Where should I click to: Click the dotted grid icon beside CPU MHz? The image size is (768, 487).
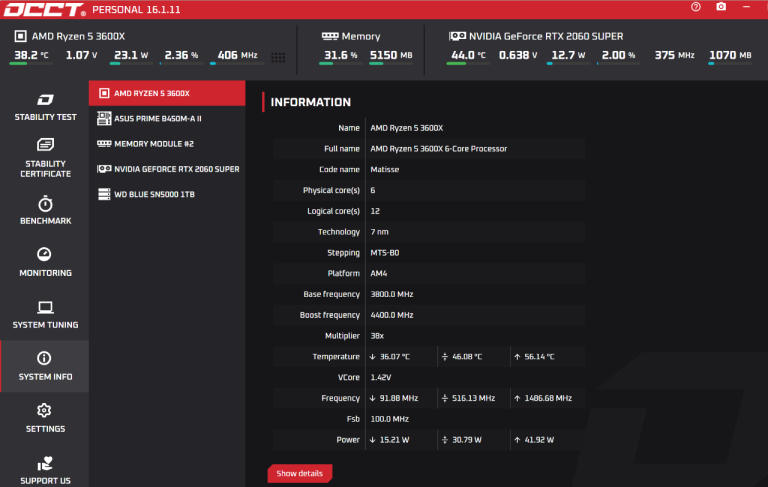278,58
